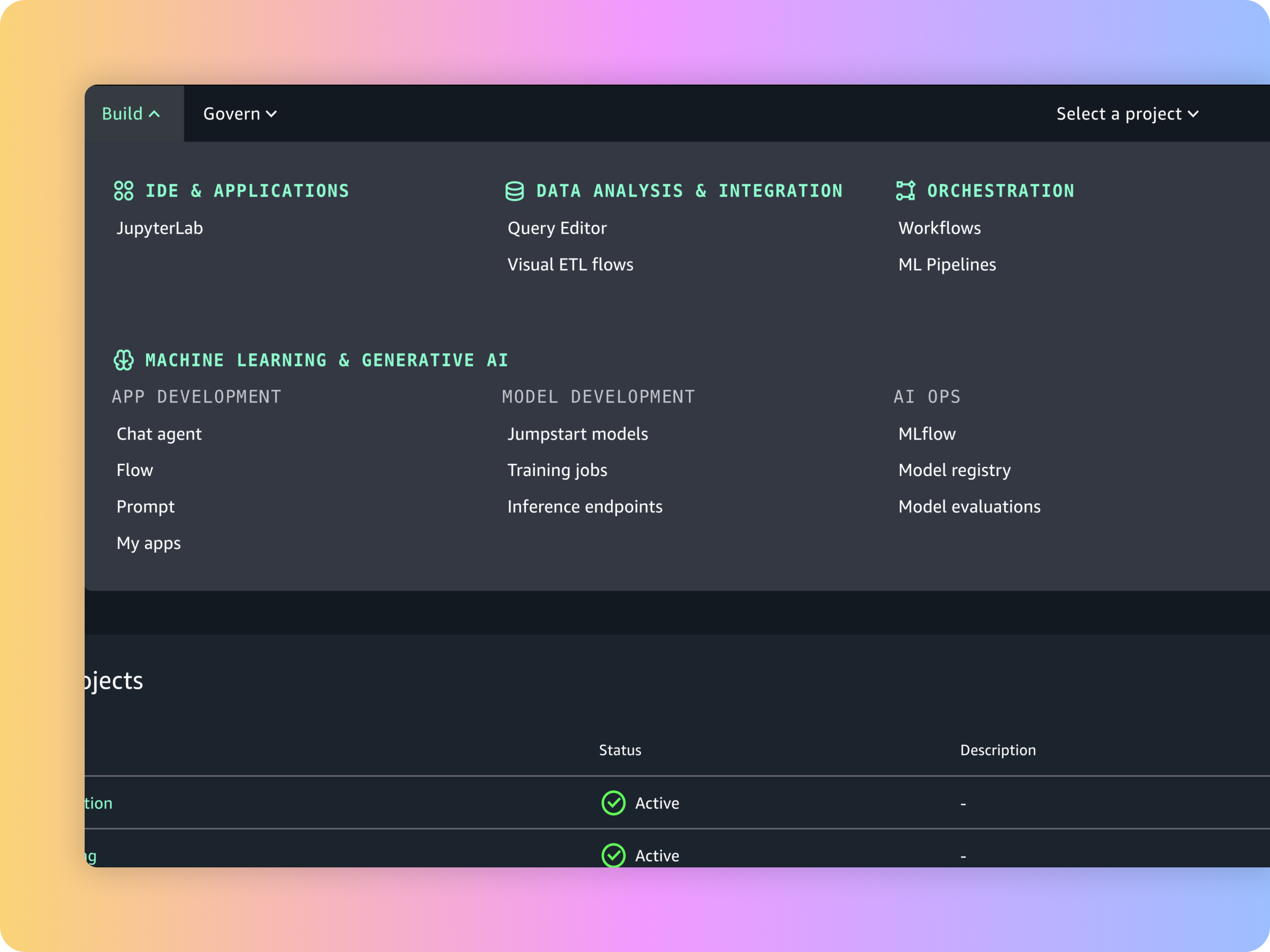The height and width of the screenshot is (952, 1270).
Task: Click the Machine Learning brain icon
Action: tap(123, 360)
